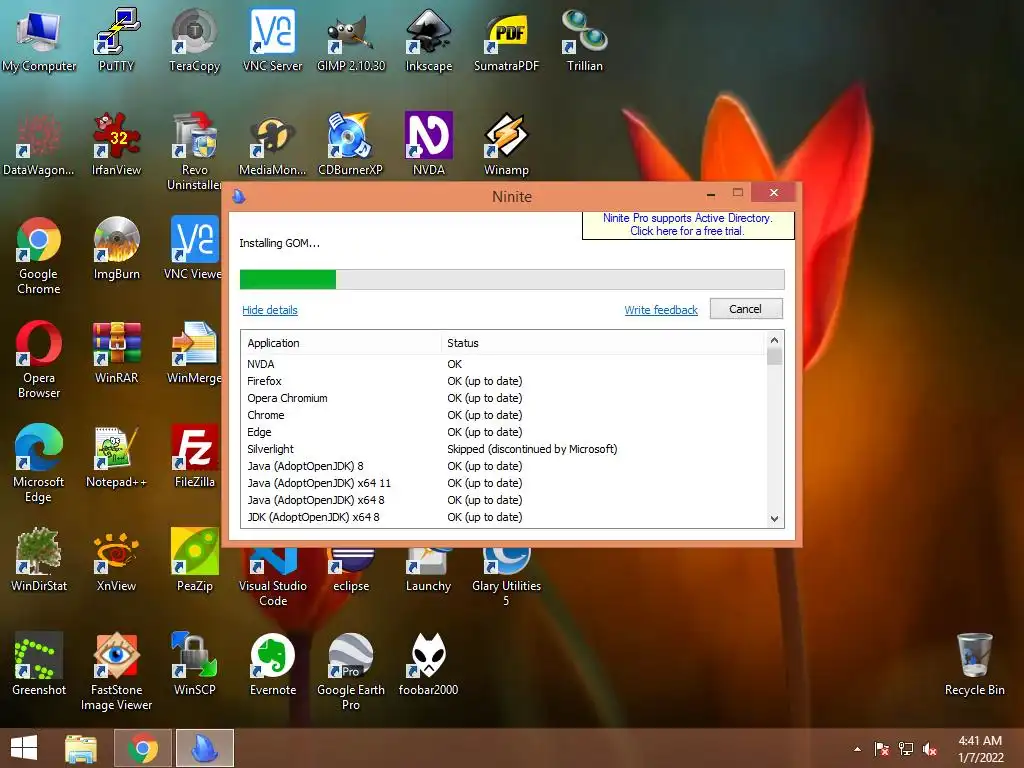The image size is (1024, 768).
Task: Click the DataWagon desktop shortcut
Action: coord(39,144)
